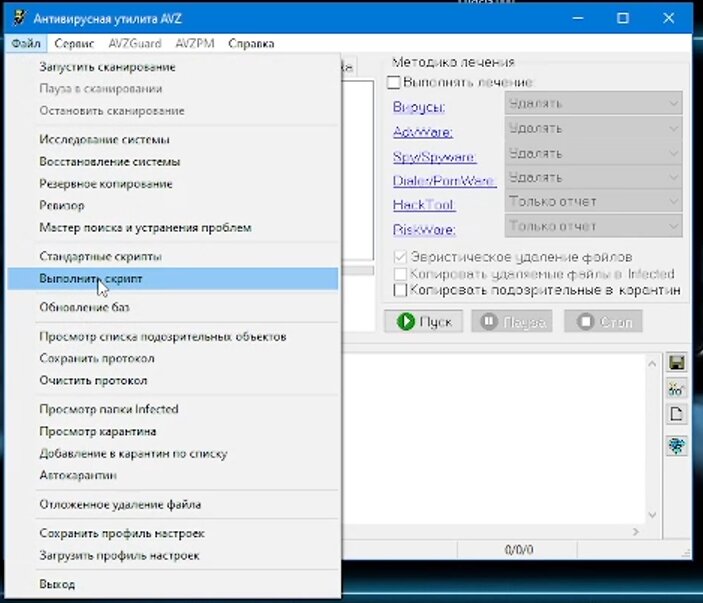703x603 pixels.
Task: Open the RiskWare action dropdown
Action: pos(594,226)
